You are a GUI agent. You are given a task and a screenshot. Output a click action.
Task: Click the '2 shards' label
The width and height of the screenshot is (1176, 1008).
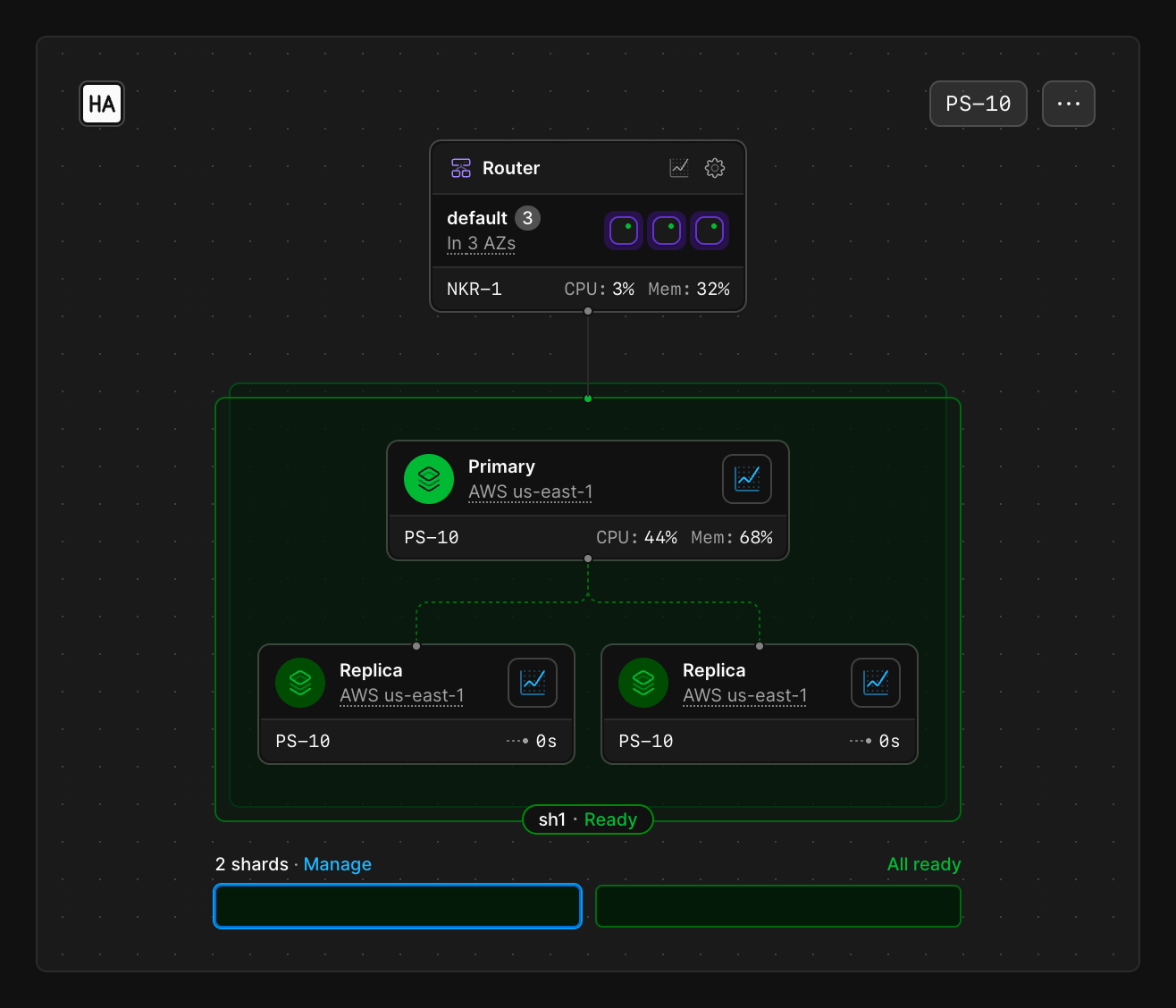(252, 864)
